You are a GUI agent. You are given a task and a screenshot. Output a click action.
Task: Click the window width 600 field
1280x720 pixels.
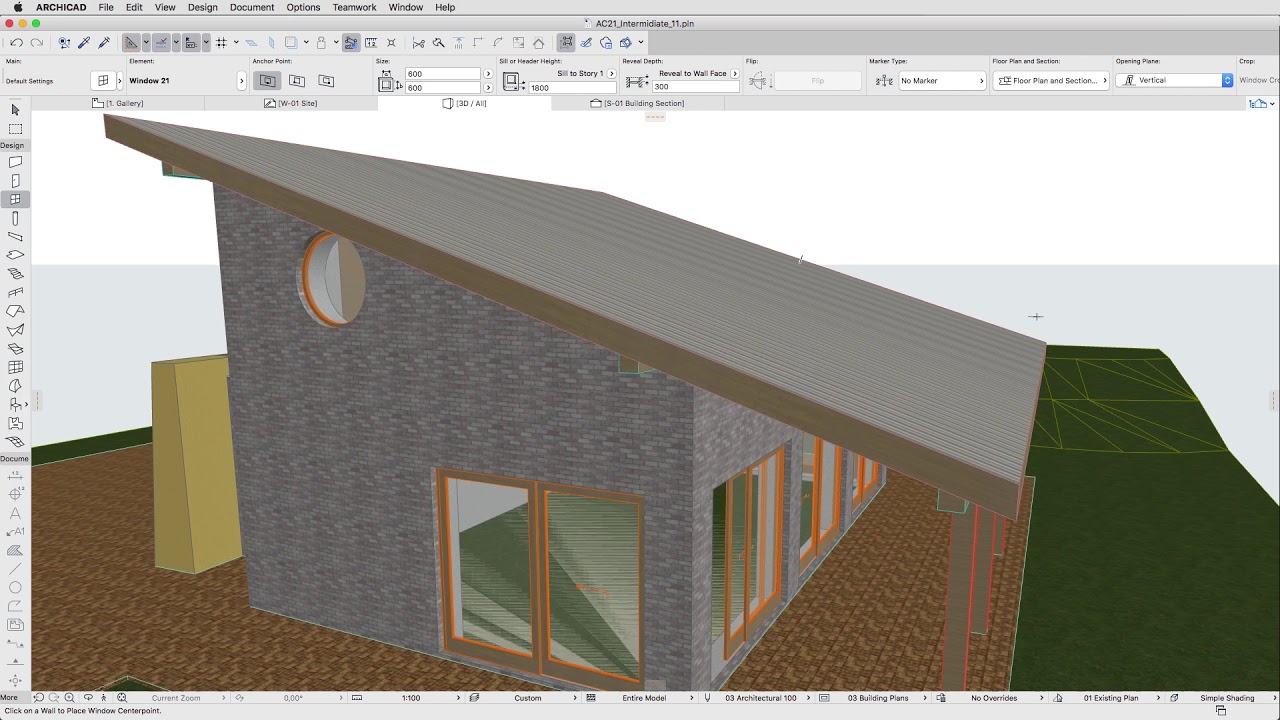click(x=443, y=73)
